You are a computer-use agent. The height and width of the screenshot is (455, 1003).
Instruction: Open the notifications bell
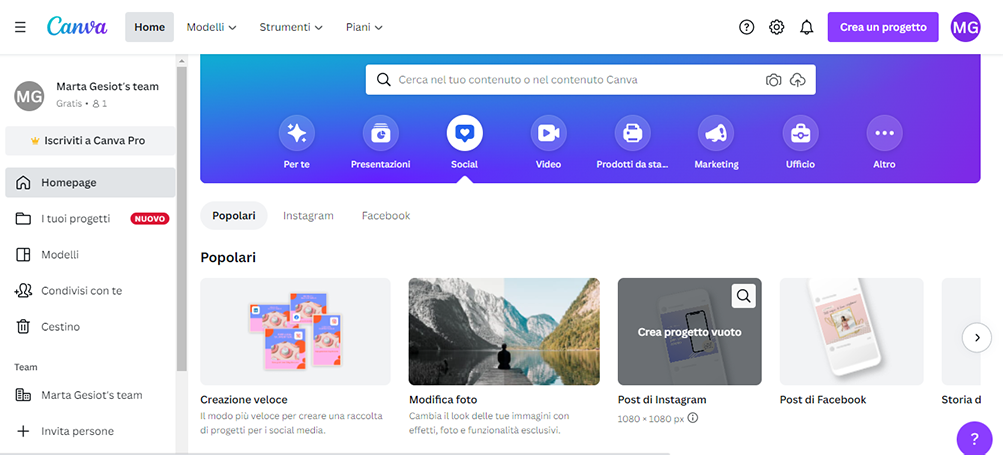806,27
